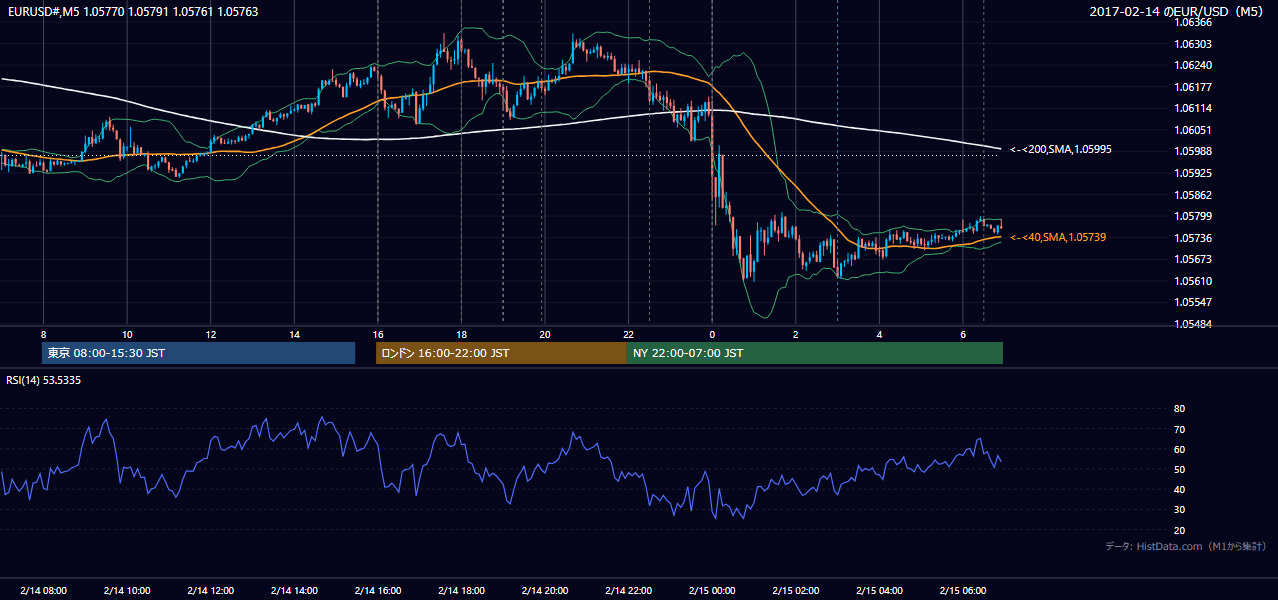Select the Tokyo 08:00-15:30 JST session bar
1278x600 pixels.
pos(198,353)
